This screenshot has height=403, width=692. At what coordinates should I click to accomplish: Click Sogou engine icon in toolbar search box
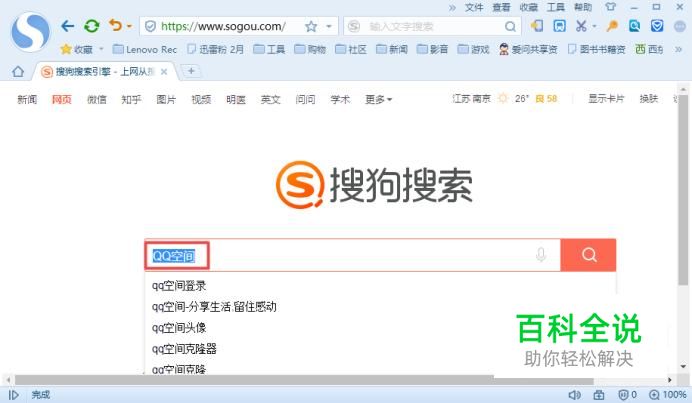[354, 26]
